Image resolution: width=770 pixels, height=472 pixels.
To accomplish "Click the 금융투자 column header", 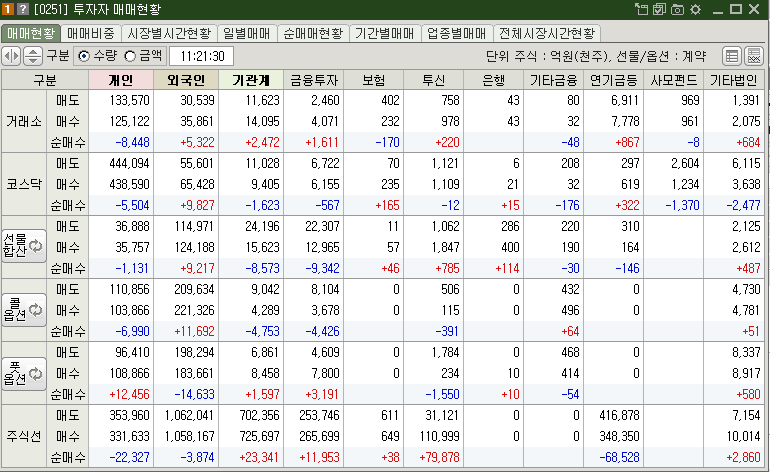I will click(x=314, y=80).
